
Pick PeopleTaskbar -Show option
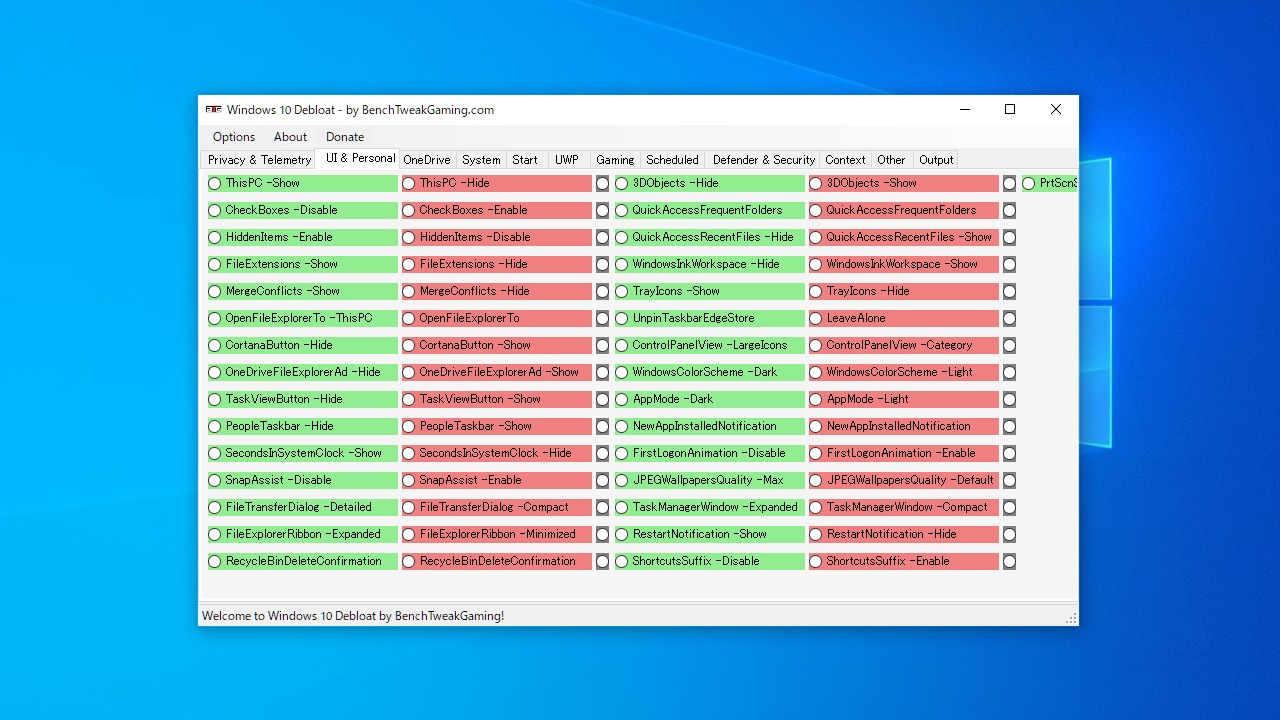click(x=496, y=427)
